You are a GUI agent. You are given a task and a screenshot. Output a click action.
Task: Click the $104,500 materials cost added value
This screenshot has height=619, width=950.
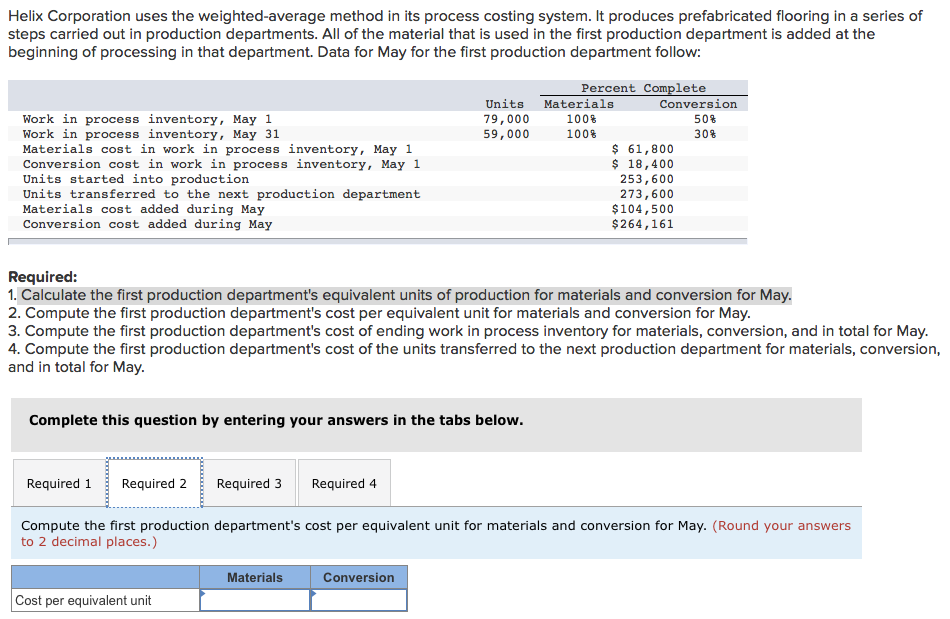pos(642,209)
